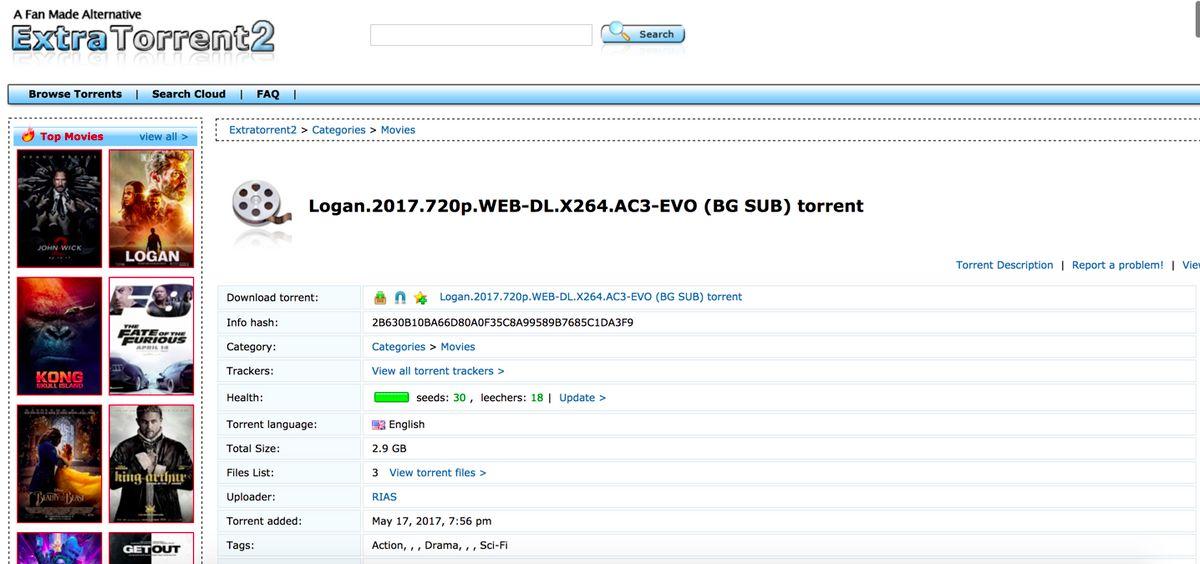
Task: Click the Logan torrent page heading
Action: 585,207
